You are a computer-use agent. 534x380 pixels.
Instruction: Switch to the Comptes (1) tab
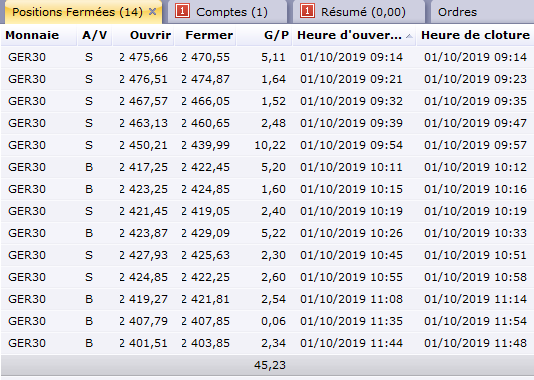tap(227, 12)
